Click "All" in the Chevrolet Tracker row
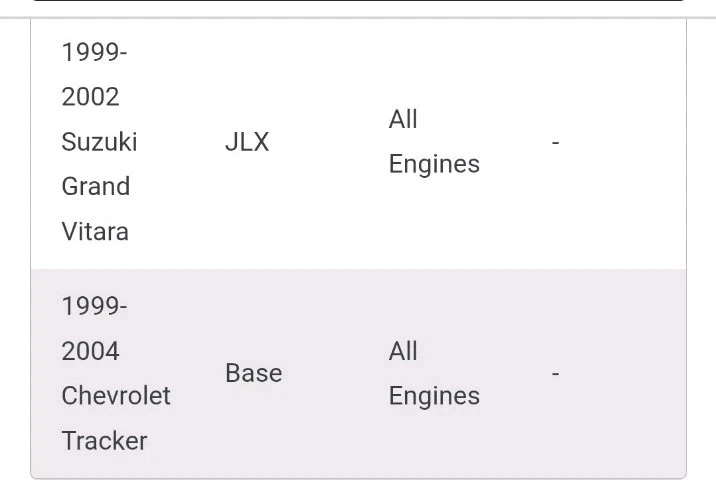Viewport: 716px width, 500px height. click(x=403, y=351)
